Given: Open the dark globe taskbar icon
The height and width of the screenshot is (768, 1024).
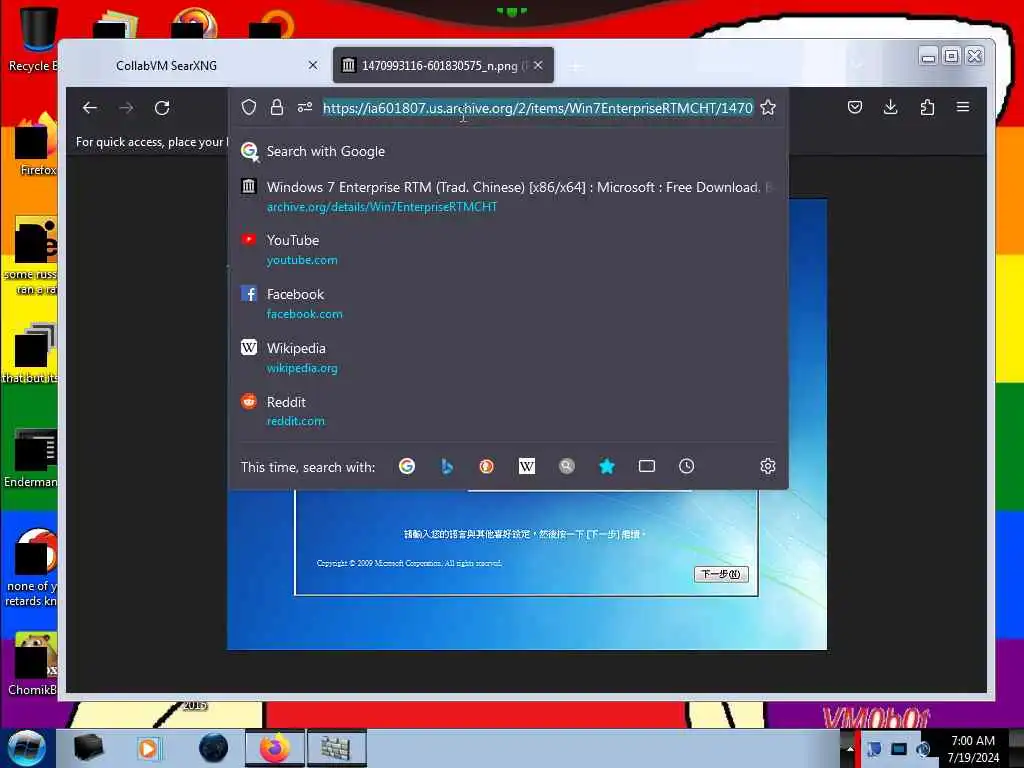Looking at the screenshot, I should 214,748.
